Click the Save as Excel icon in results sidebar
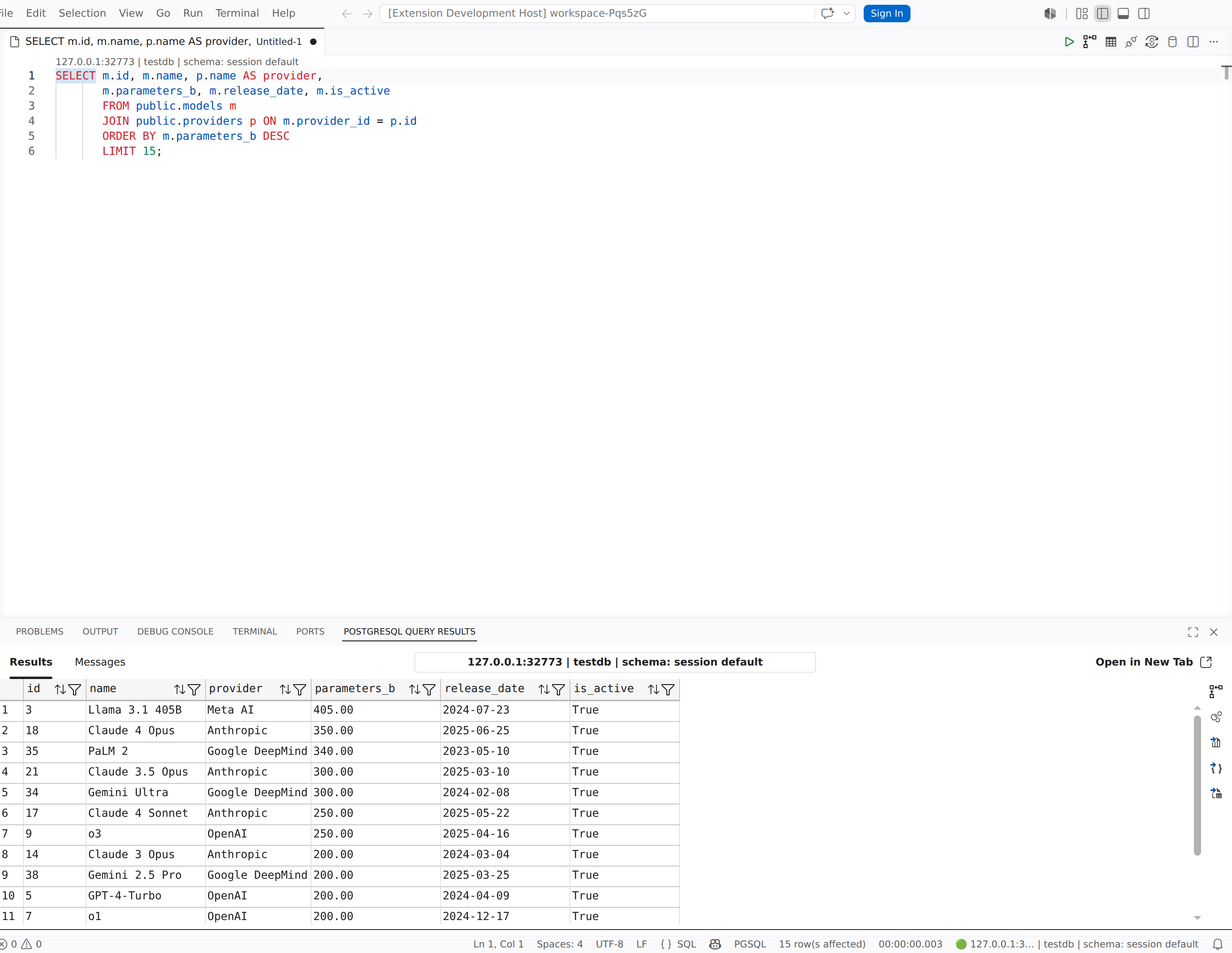 click(x=1216, y=793)
